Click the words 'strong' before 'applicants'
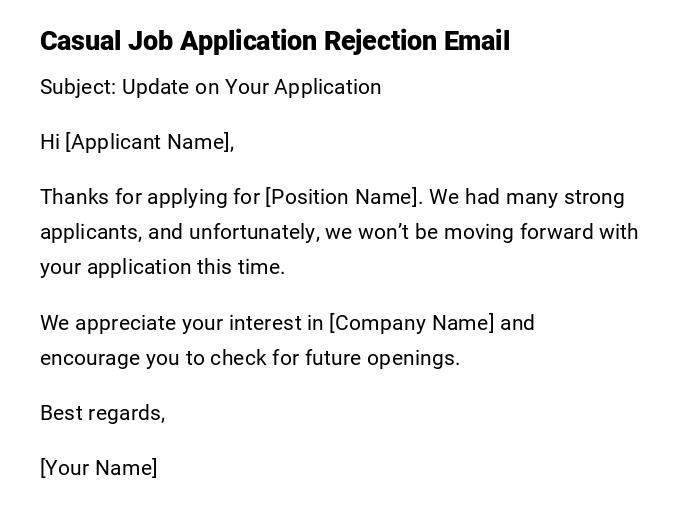The width and height of the screenshot is (700, 530). (x=594, y=197)
